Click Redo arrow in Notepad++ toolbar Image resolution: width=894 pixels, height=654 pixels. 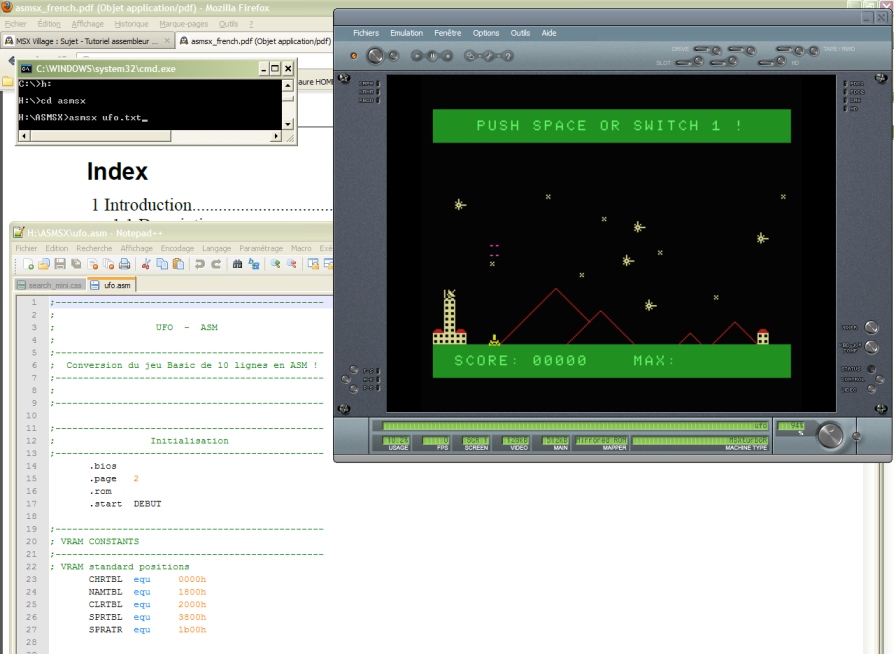216,263
